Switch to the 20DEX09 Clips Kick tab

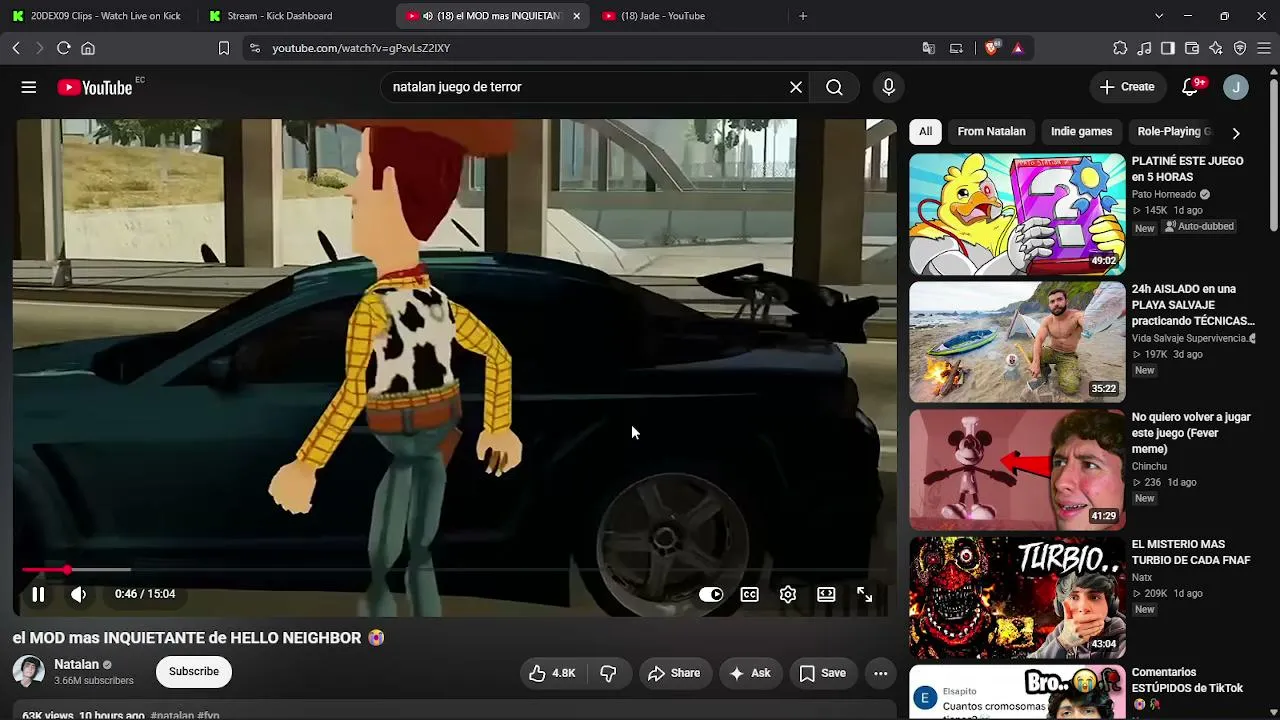coord(96,16)
